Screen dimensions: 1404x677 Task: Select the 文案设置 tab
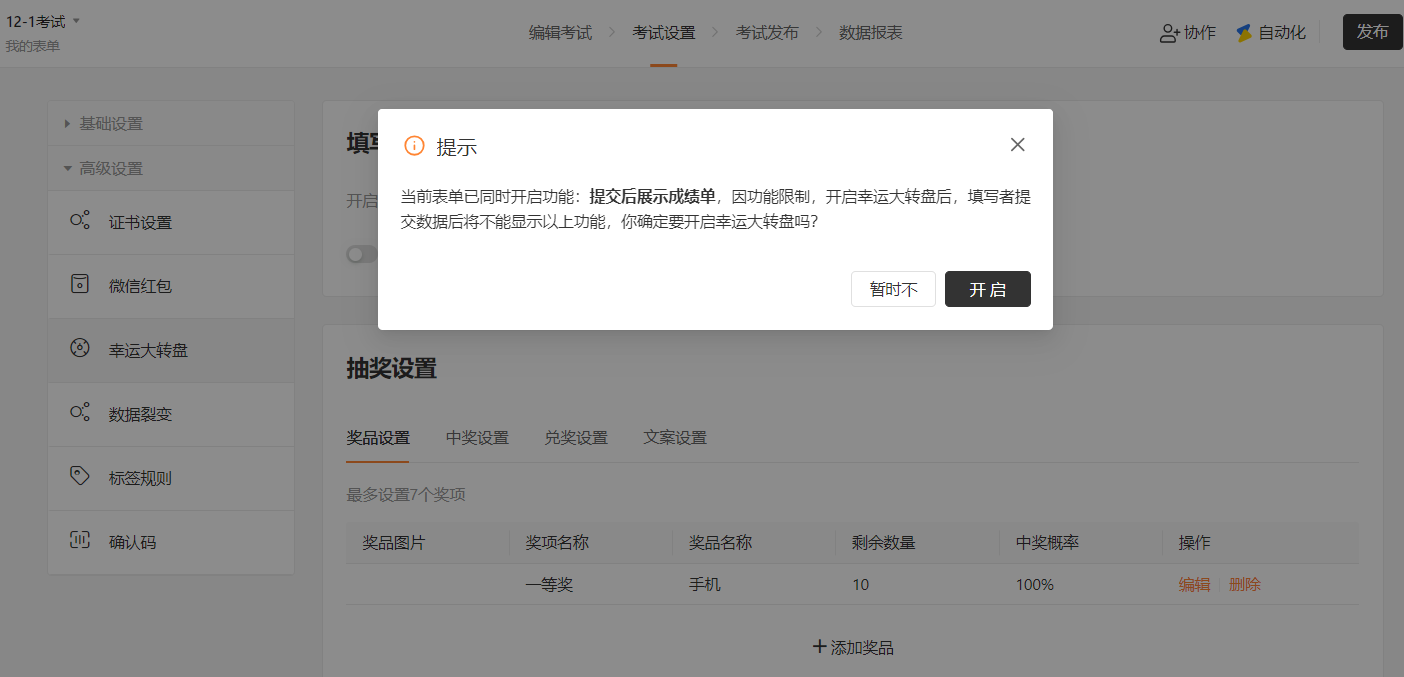(675, 438)
